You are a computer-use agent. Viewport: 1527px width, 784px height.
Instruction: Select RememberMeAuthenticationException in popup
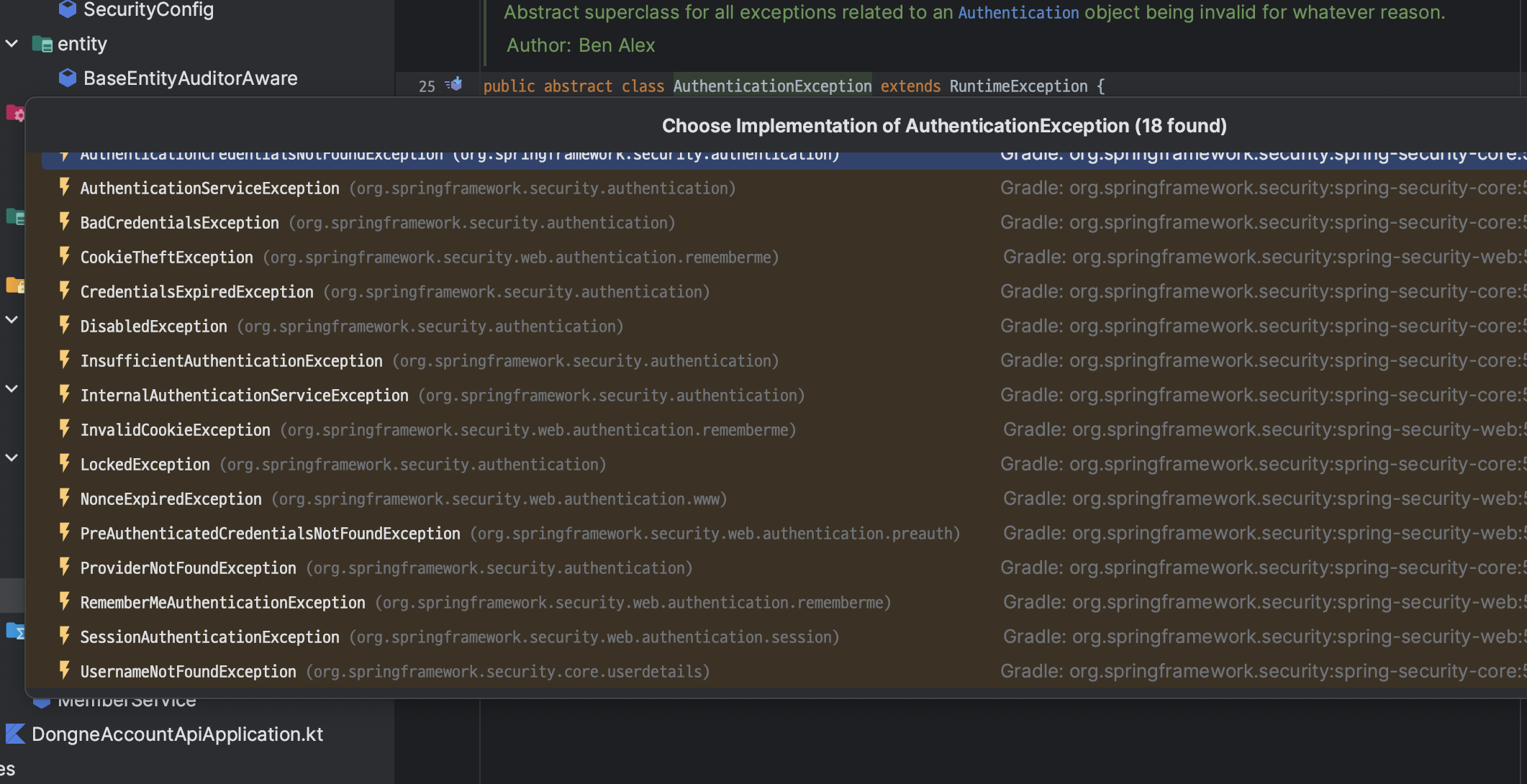click(222, 603)
